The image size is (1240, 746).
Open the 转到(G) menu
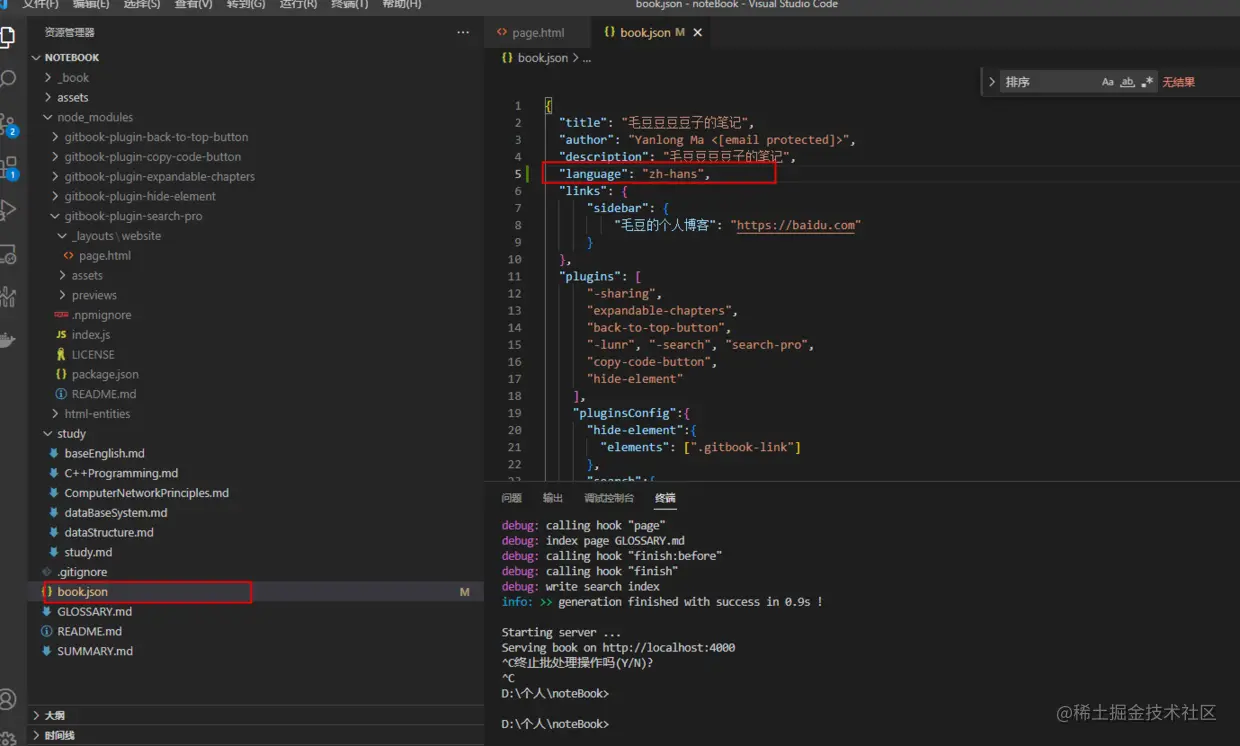(x=246, y=4)
